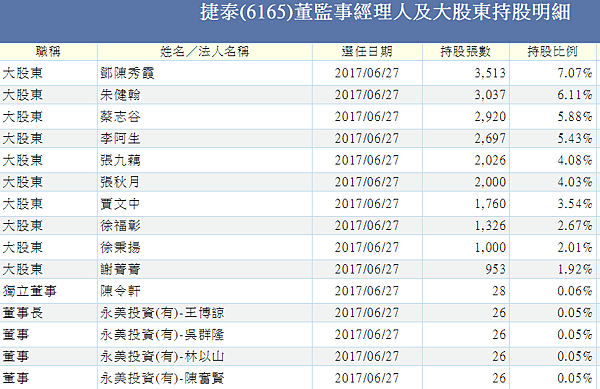This screenshot has width=600, height=389.
Task: Click the 獨立董事 title cell
Action: click(29, 291)
